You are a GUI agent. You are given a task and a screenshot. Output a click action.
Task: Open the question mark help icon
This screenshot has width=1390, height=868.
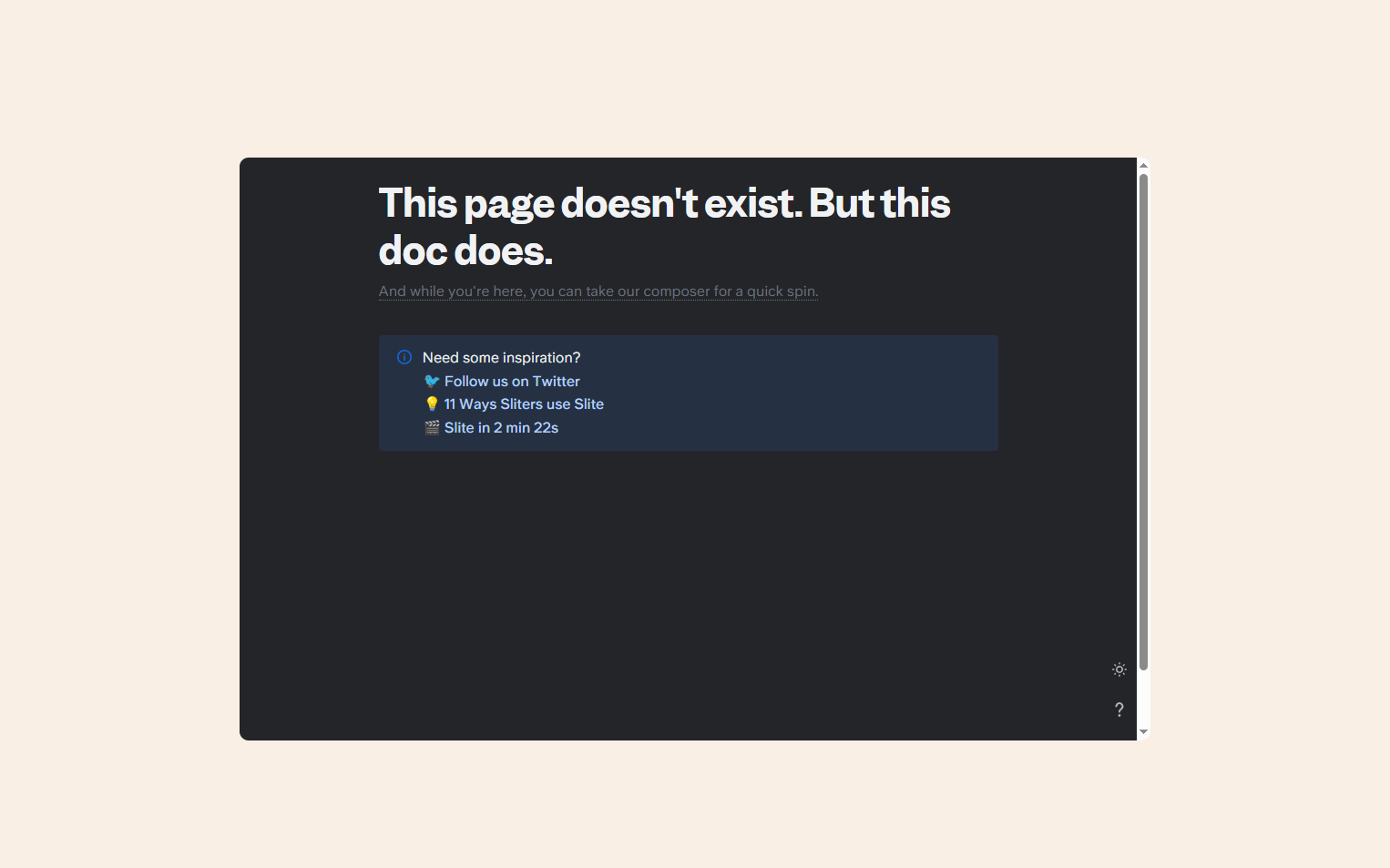[1119, 710]
